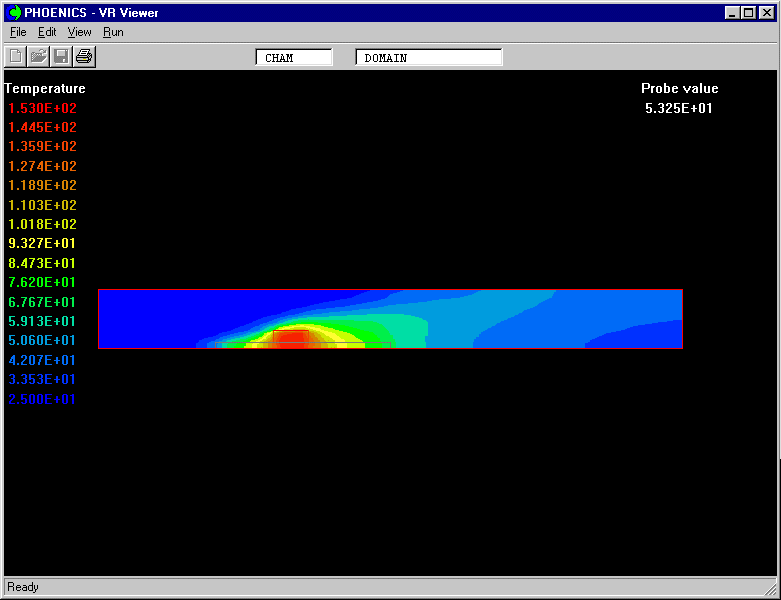Select the green 7.620E+01 legend value

click(x=42, y=283)
